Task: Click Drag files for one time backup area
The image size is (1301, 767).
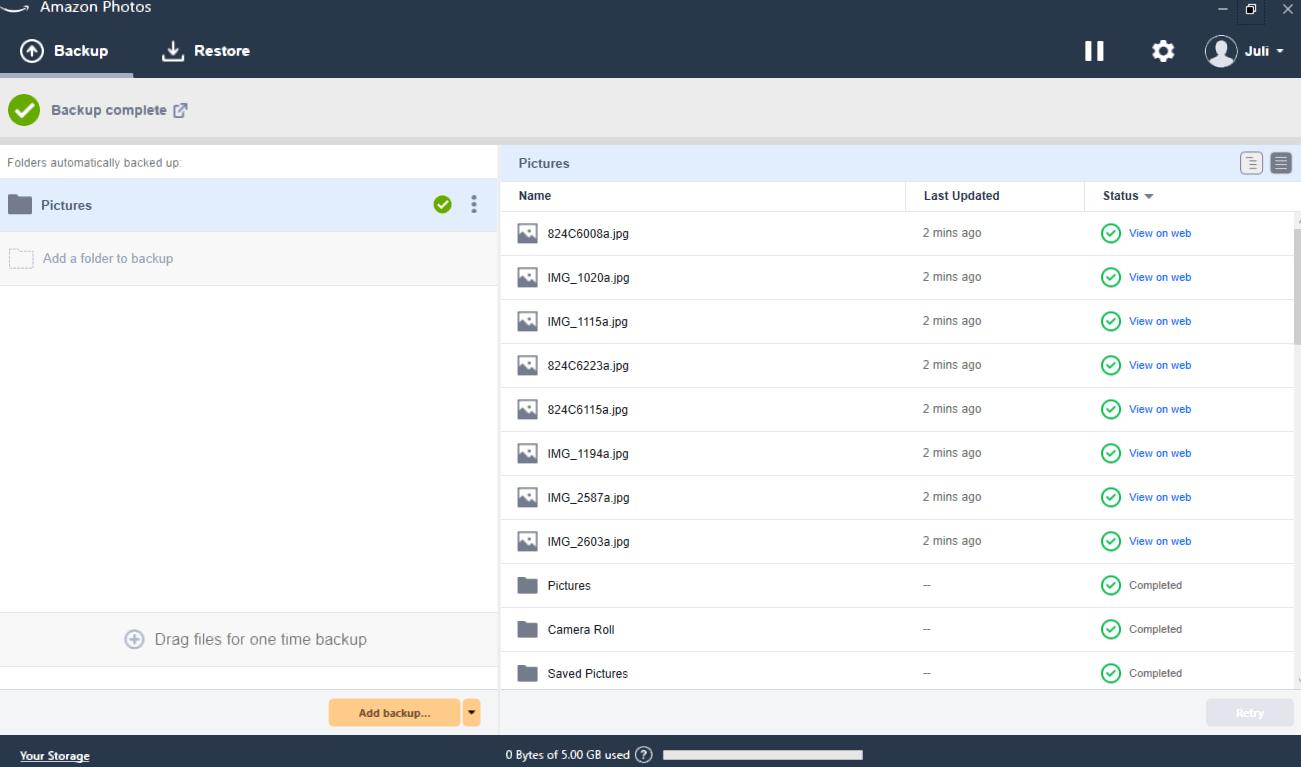Action: click(249, 639)
